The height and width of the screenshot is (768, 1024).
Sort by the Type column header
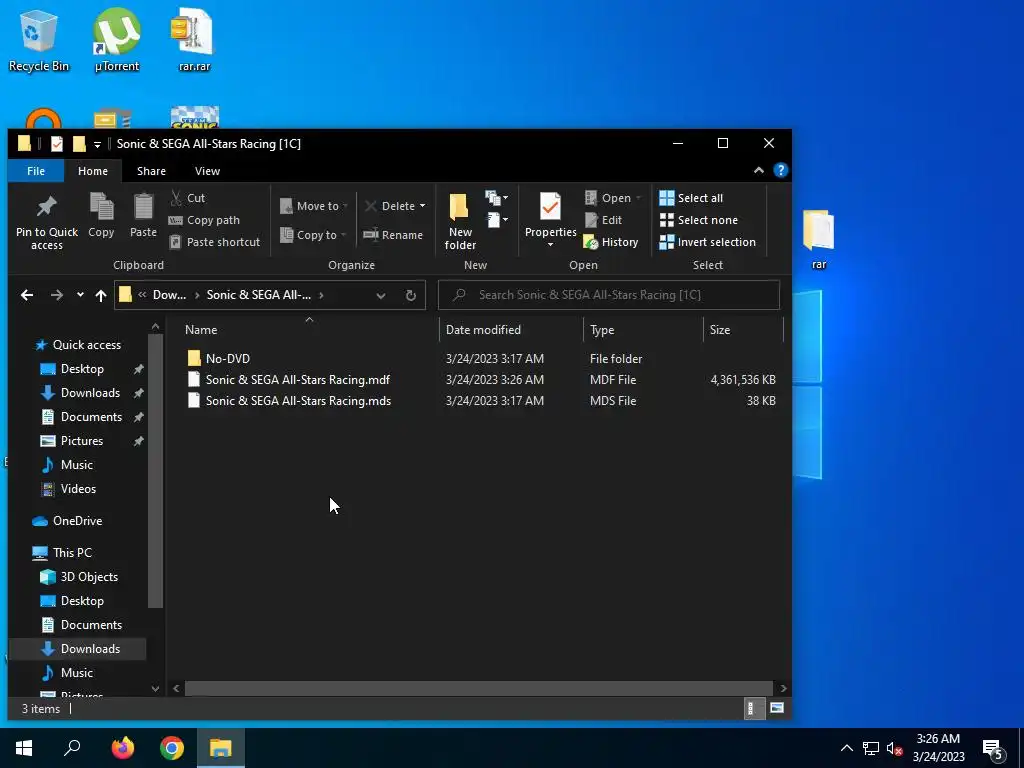click(643, 330)
